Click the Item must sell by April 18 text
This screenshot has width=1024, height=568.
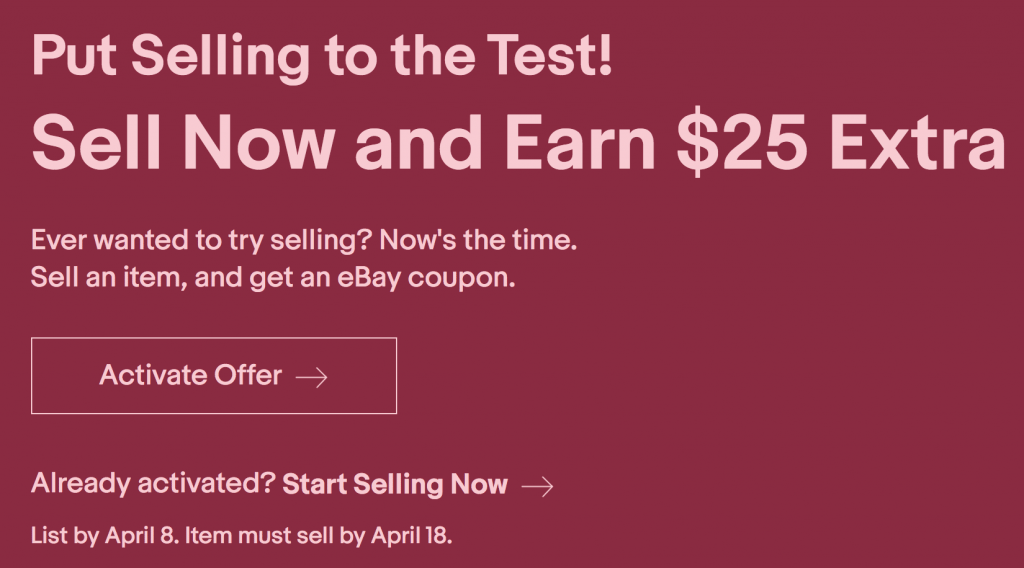click(x=319, y=536)
